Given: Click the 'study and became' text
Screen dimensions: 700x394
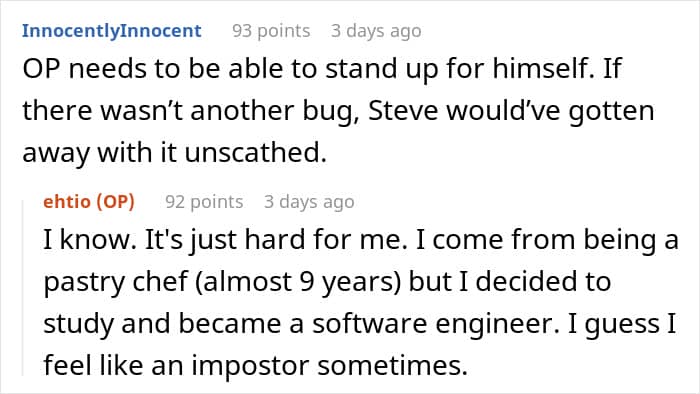Looking at the screenshot, I should (x=162, y=324).
